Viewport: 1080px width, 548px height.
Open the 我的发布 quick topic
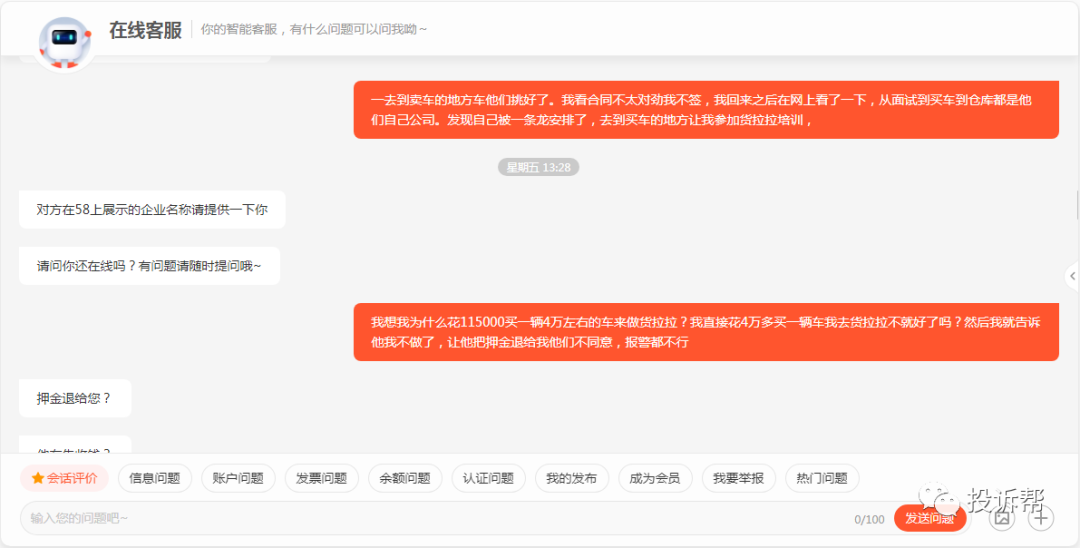(x=572, y=478)
